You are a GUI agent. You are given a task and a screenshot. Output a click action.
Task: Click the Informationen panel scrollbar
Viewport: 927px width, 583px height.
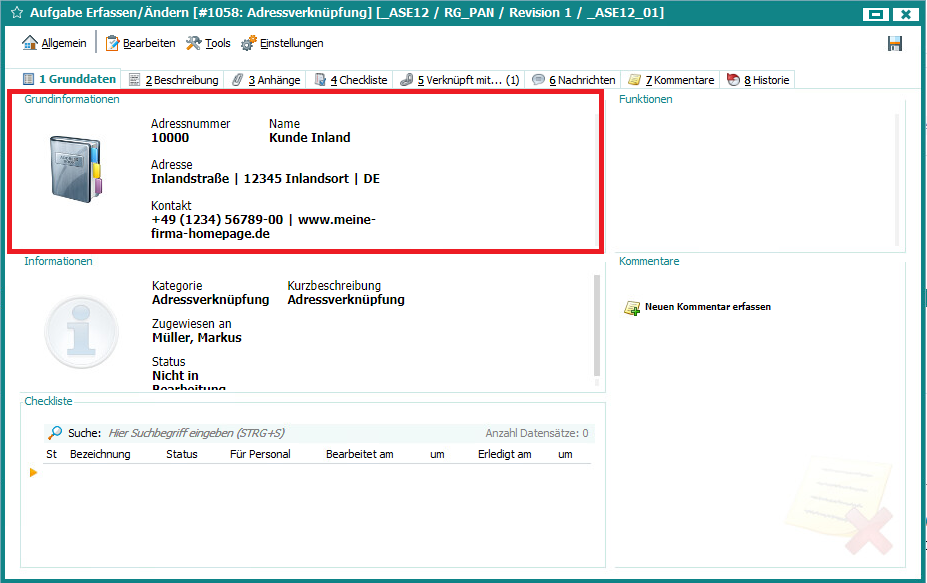pyautogui.click(x=599, y=325)
